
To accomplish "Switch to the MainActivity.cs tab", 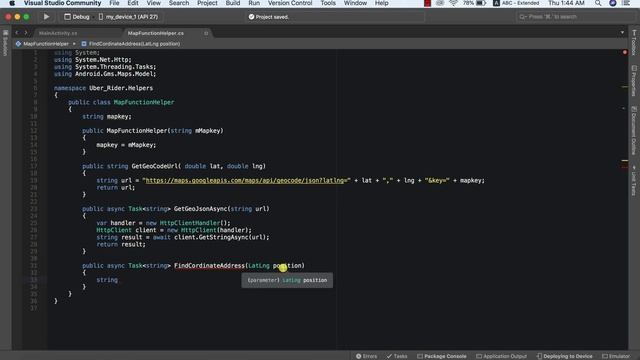I will pos(58,33).
